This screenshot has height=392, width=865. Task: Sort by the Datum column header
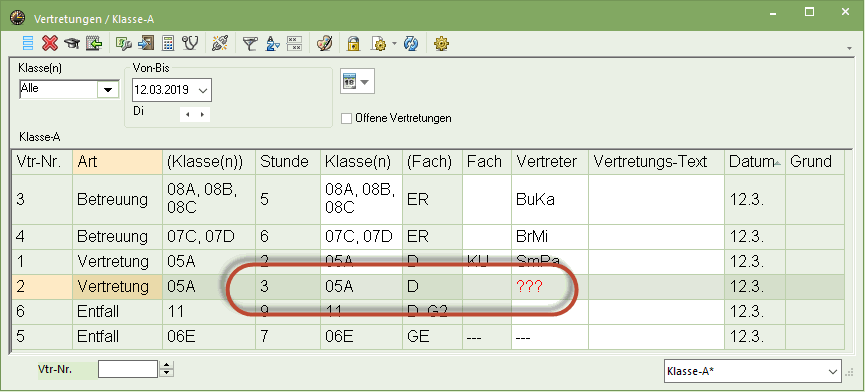[755, 162]
